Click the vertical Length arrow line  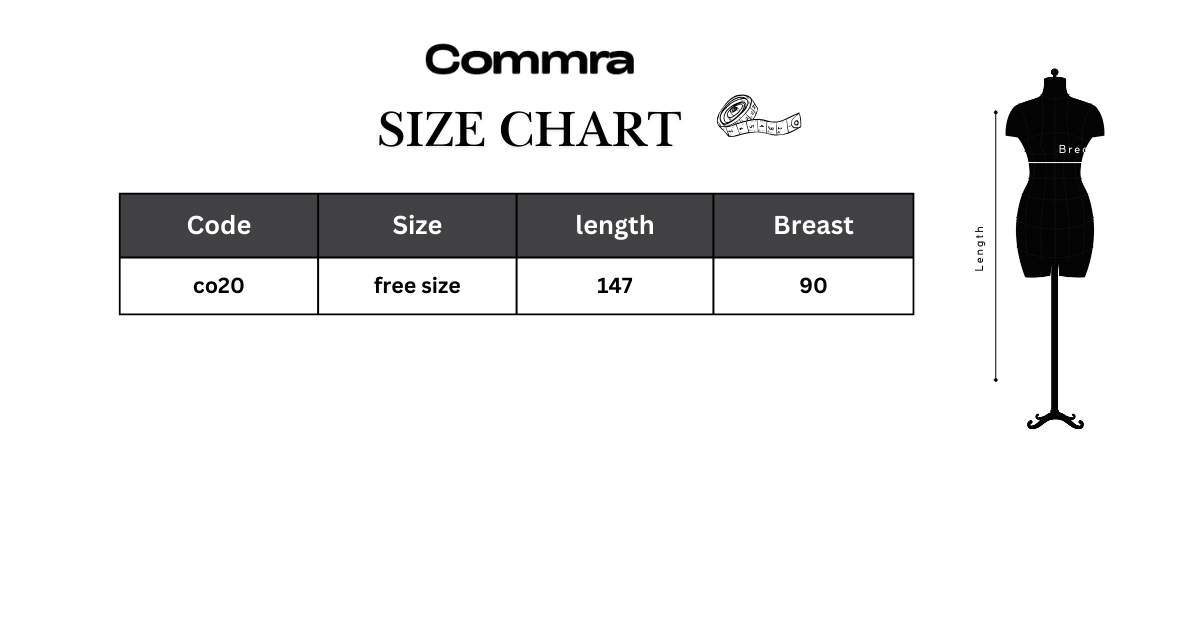pyautogui.click(x=996, y=246)
